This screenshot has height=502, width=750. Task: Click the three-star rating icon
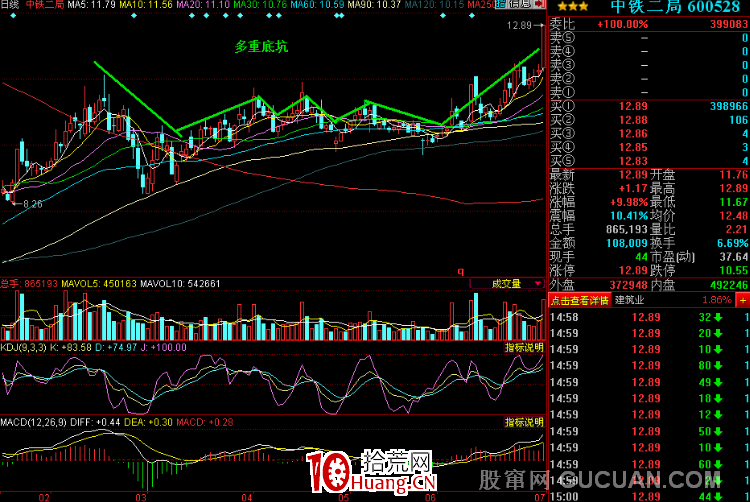pos(573,7)
